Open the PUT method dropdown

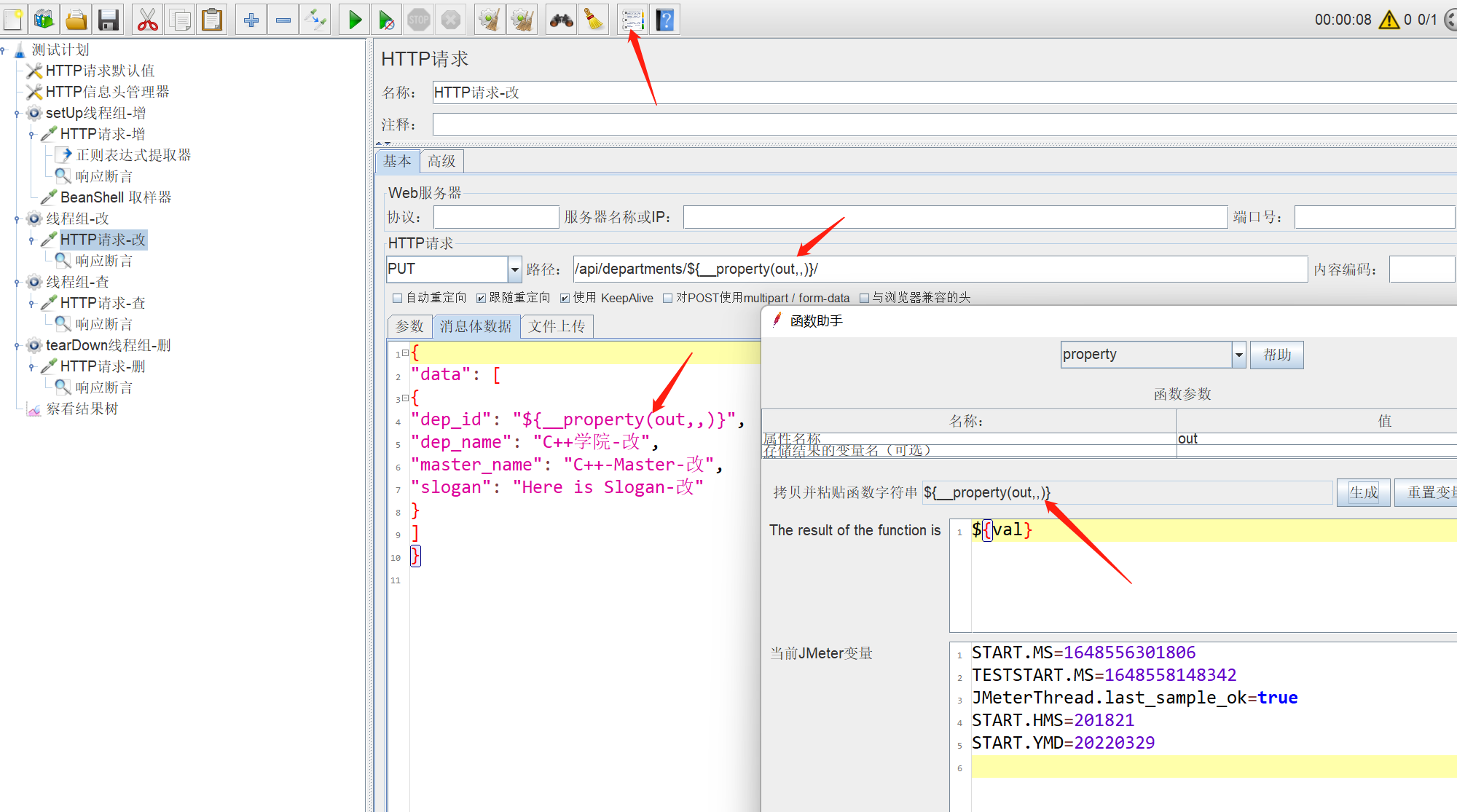tap(514, 269)
